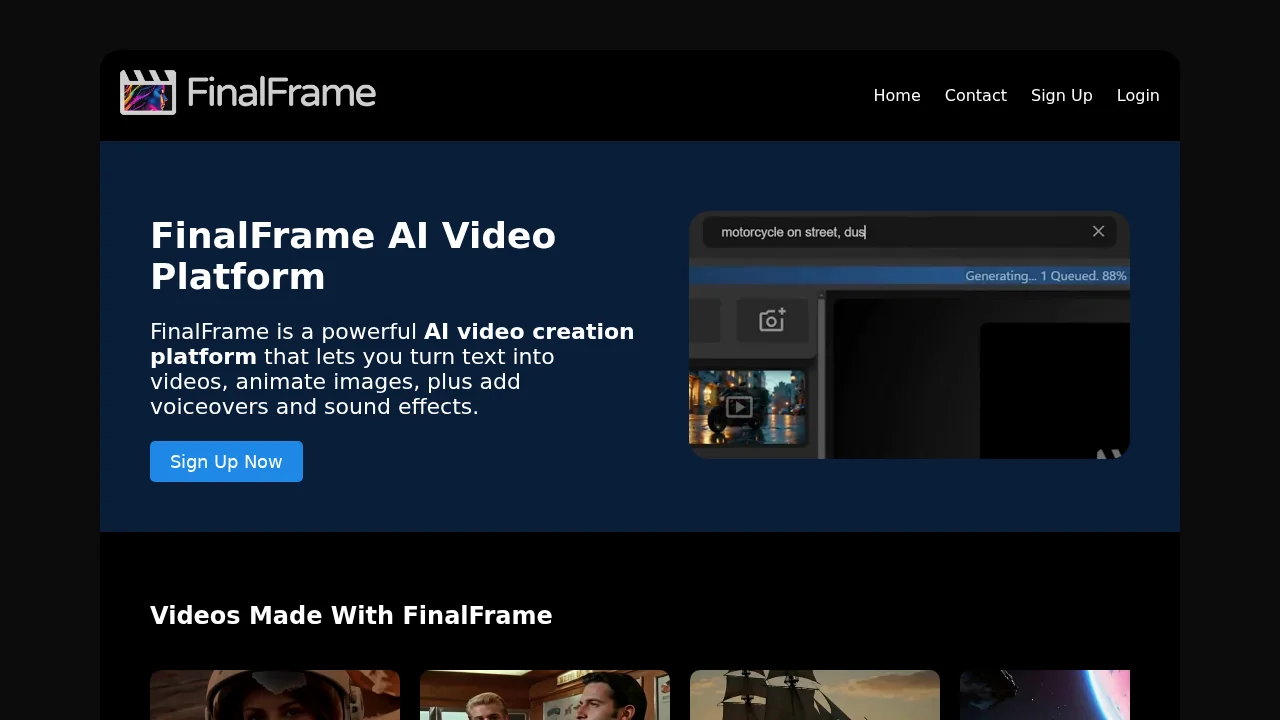
Task: Open the Home navigation link
Action: (897, 95)
